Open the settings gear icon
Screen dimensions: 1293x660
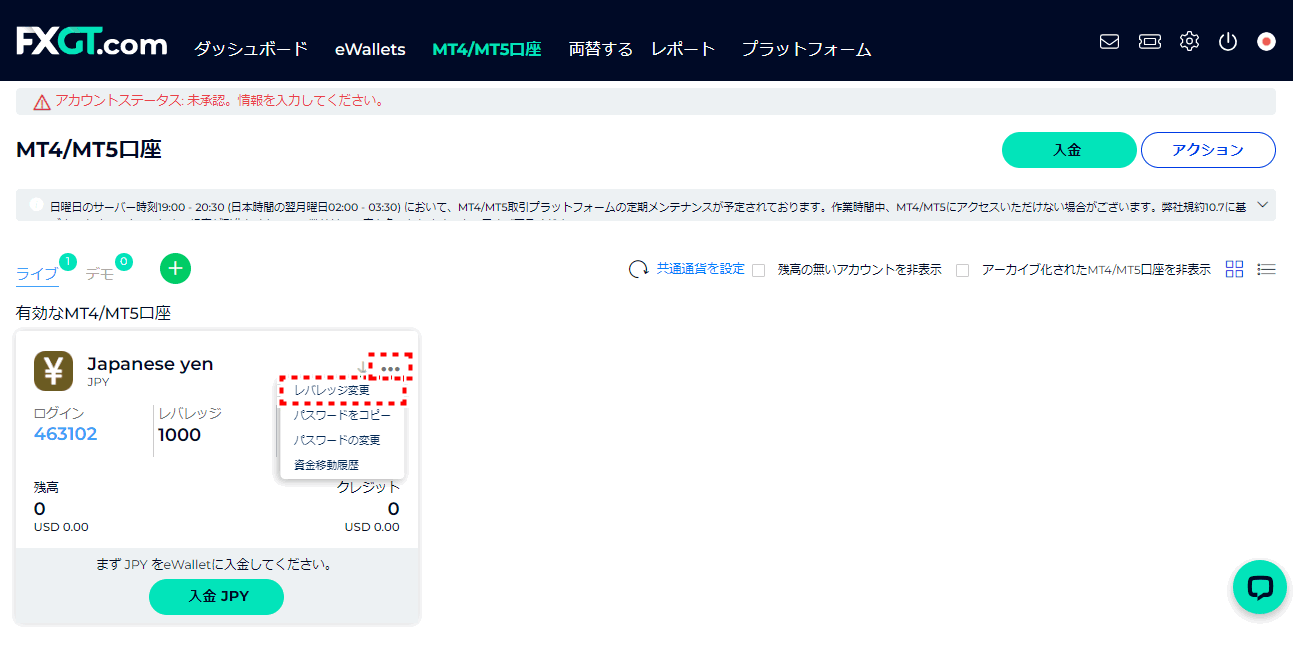(x=1189, y=42)
